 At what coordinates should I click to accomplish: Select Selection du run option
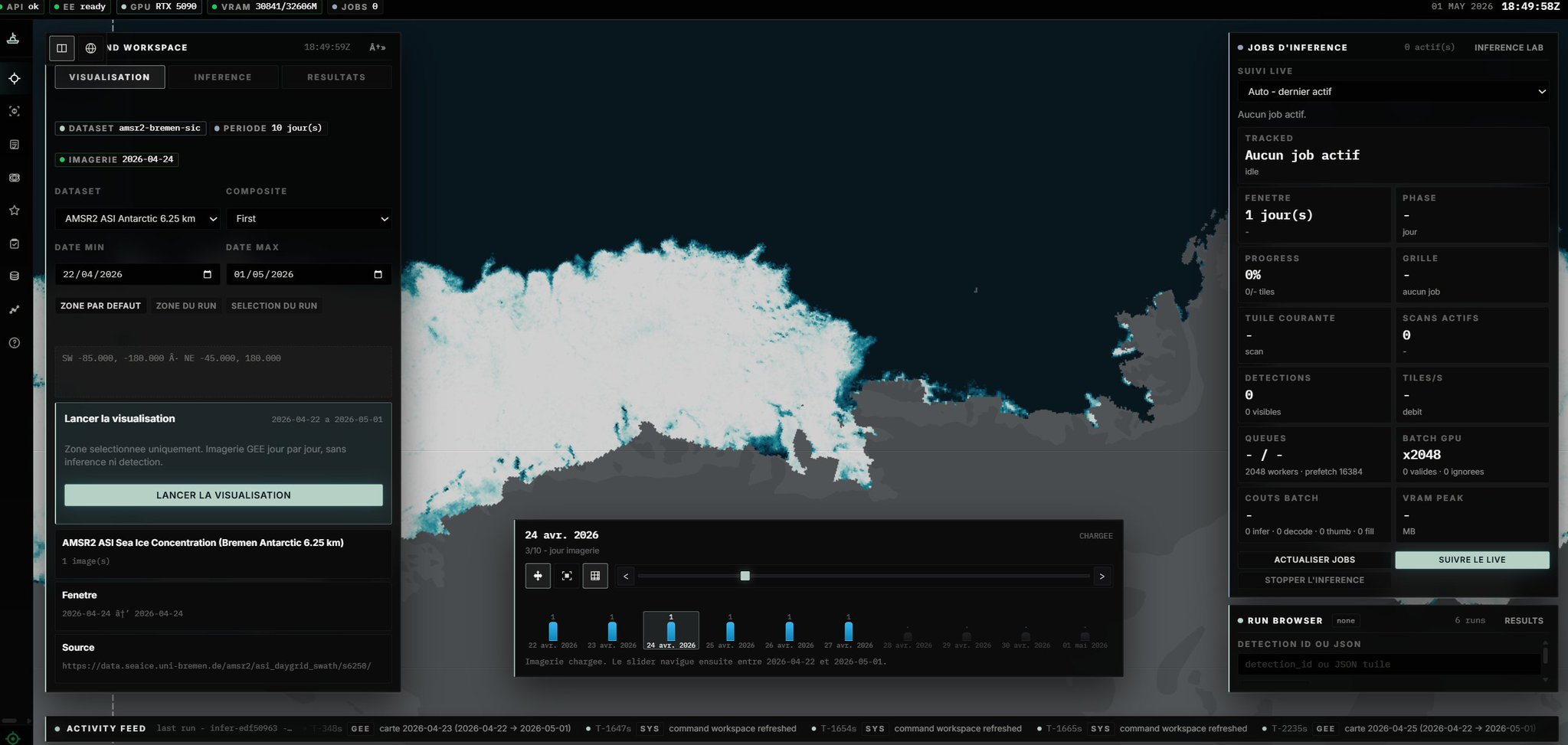[274, 306]
